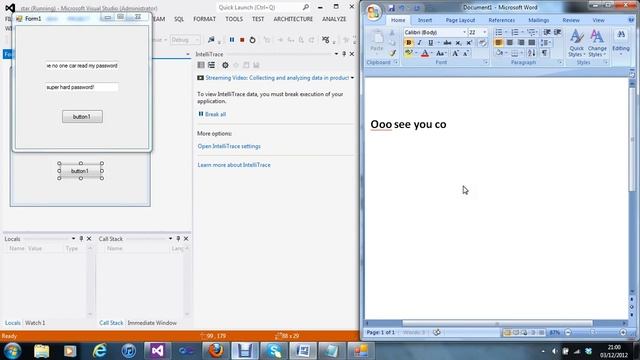
Task: Pause debugging in Visual Studio toolbar
Action: [x=232, y=40]
